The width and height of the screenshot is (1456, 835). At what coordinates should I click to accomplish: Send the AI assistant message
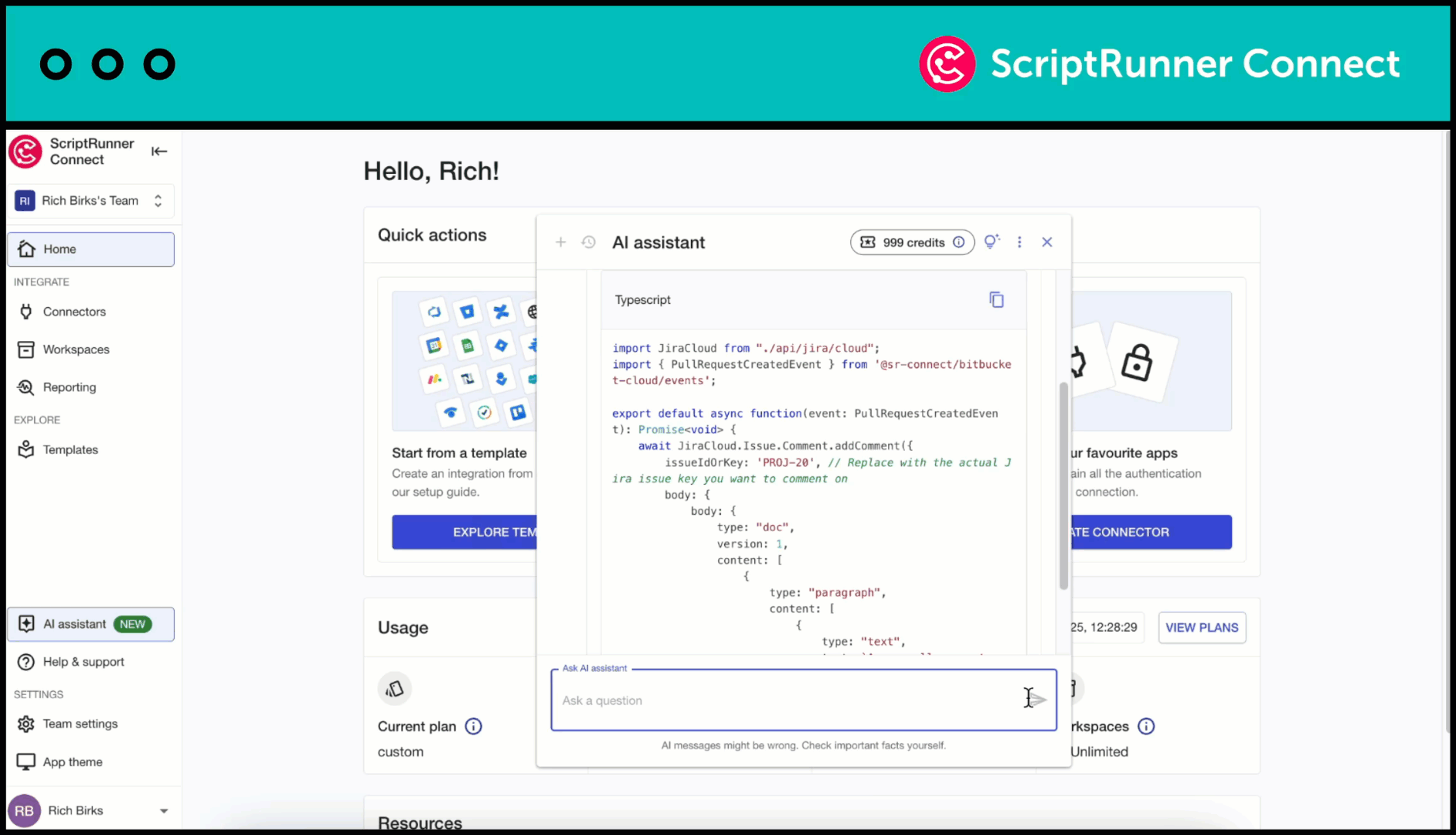tap(1038, 700)
